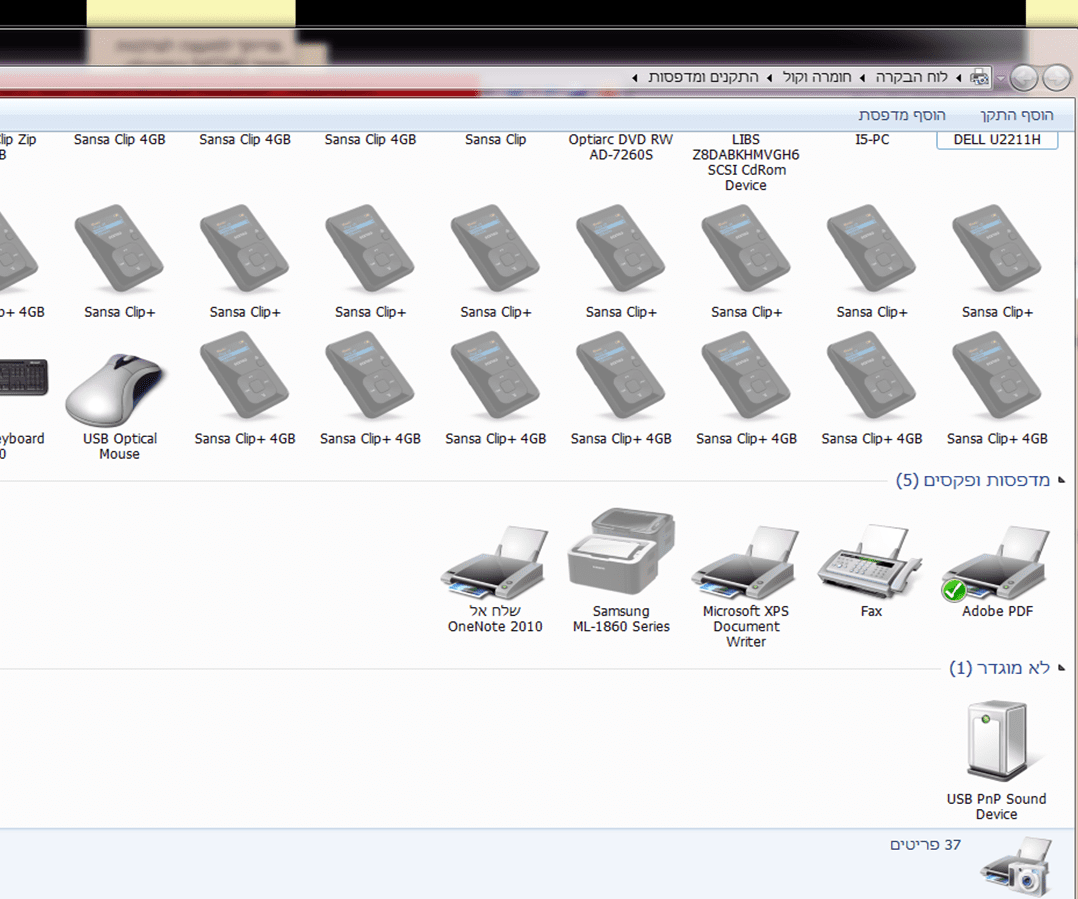This screenshot has width=1078, height=899.
Task: Open breadcrumb arrow after 'לוח הבקרה'
Action: [863, 78]
